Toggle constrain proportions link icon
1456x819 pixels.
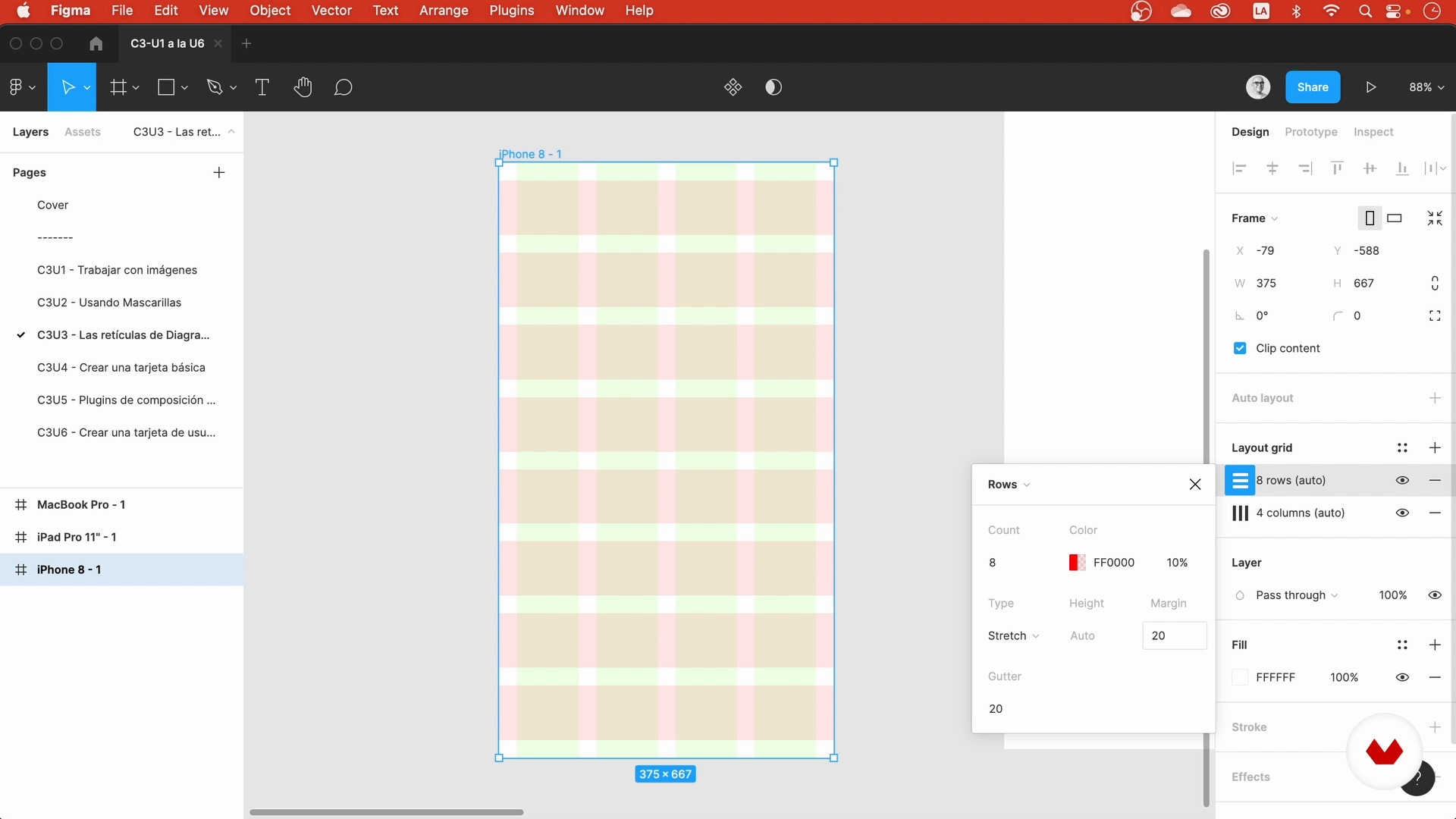pos(1435,283)
